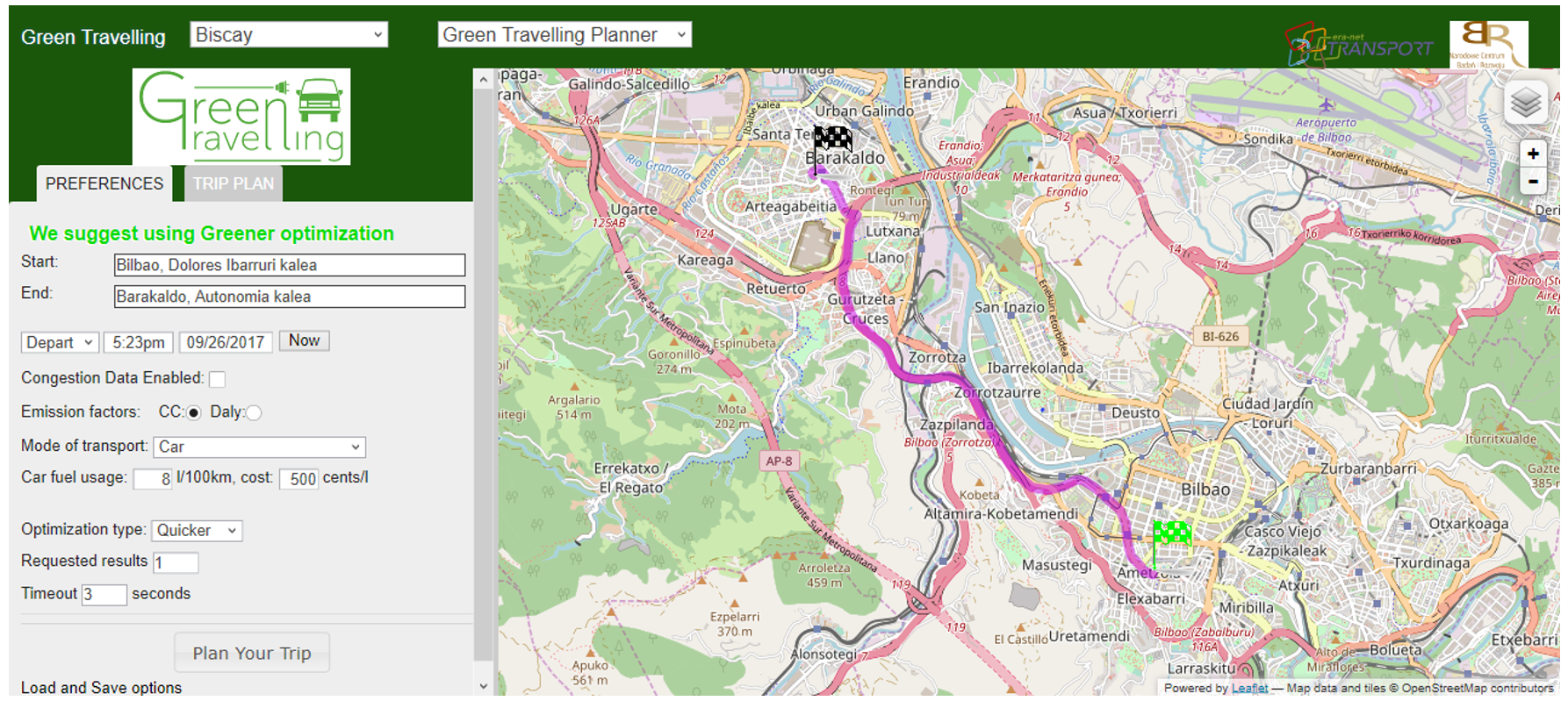Click the 'Barakaldo' label on map
Image resolution: width=1568 pixels, height=701 pixels.
845,158
